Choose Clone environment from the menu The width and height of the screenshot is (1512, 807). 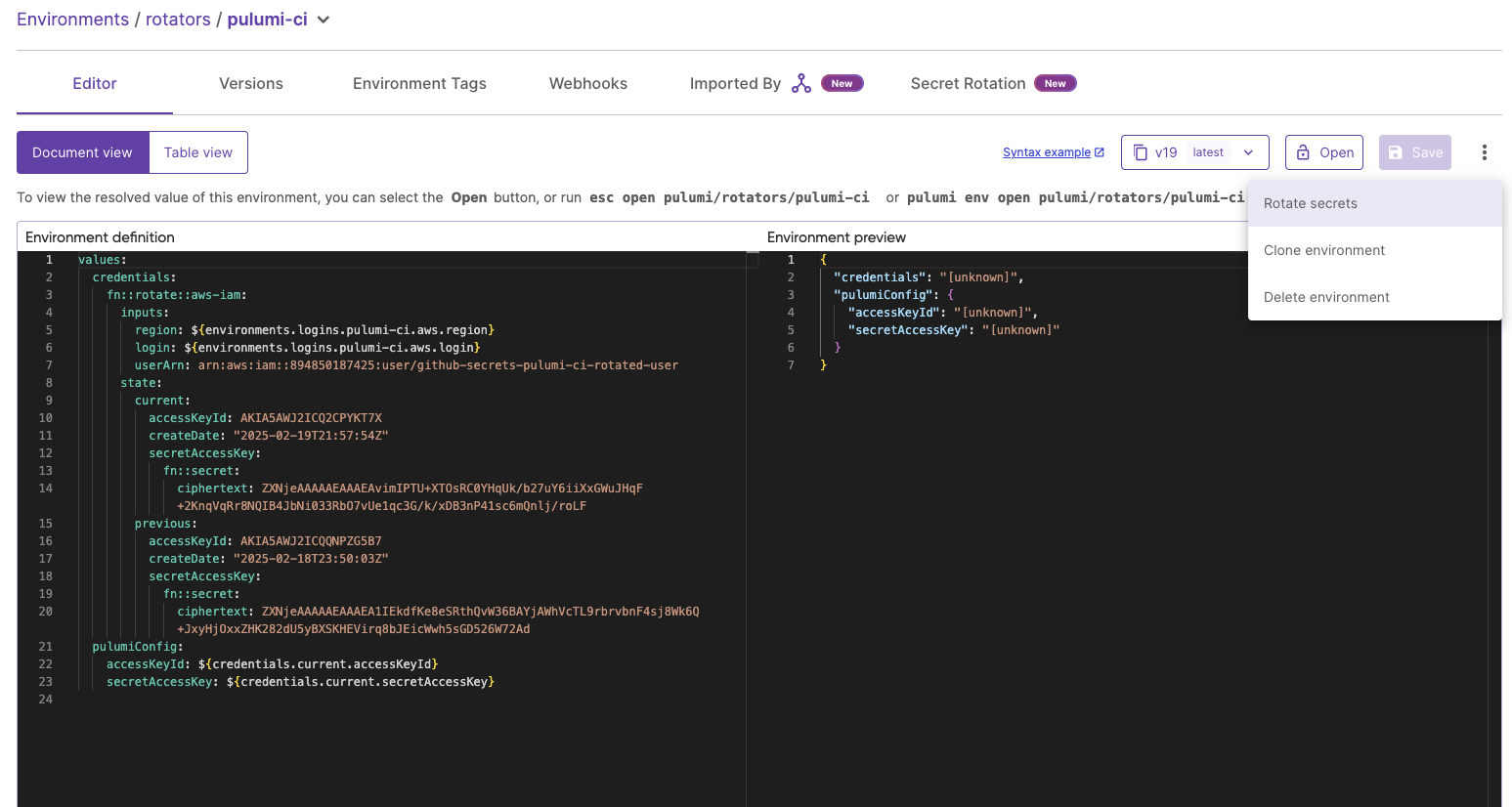(x=1323, y=250)
